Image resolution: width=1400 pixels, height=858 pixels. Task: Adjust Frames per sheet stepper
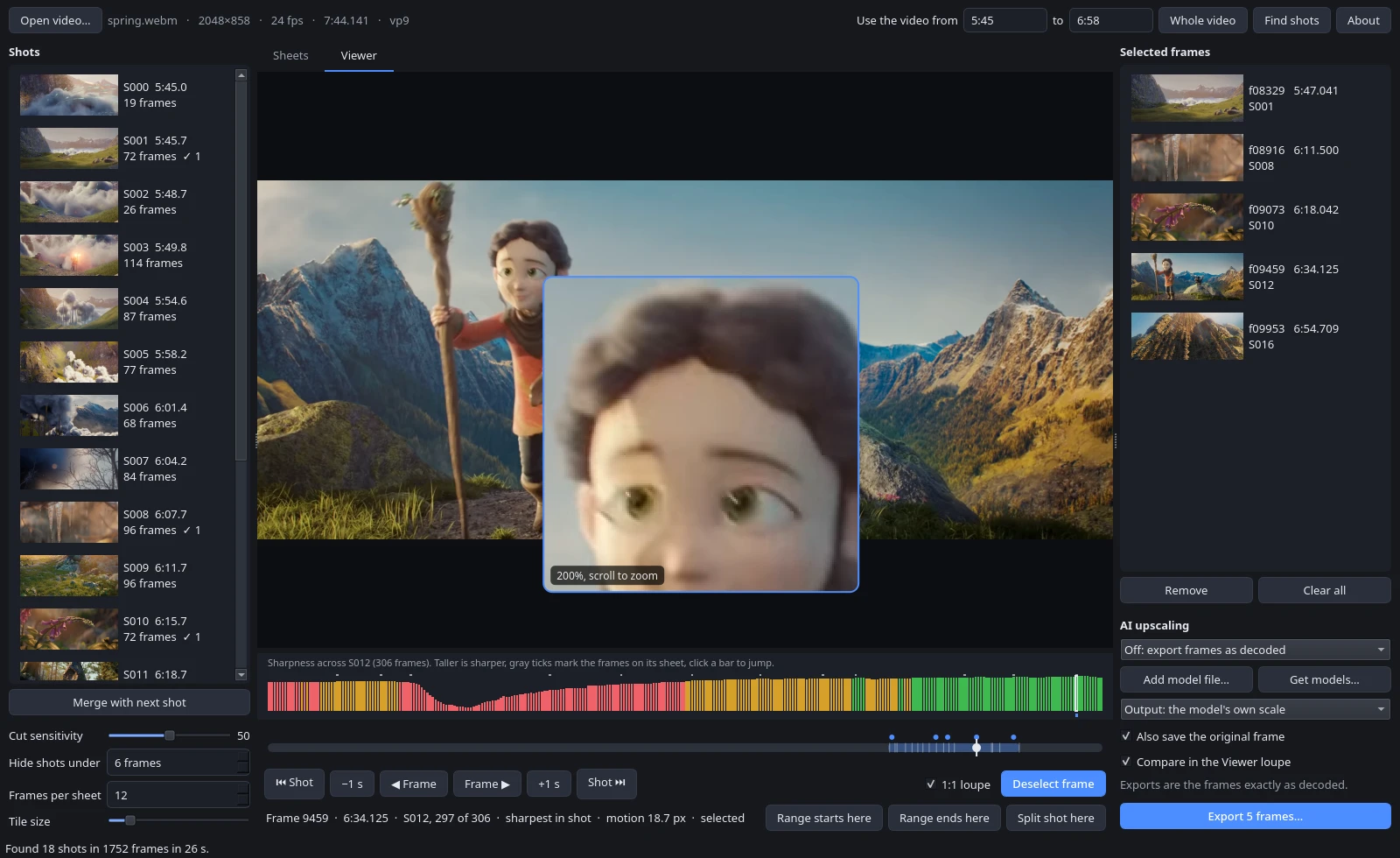point(242,795)
